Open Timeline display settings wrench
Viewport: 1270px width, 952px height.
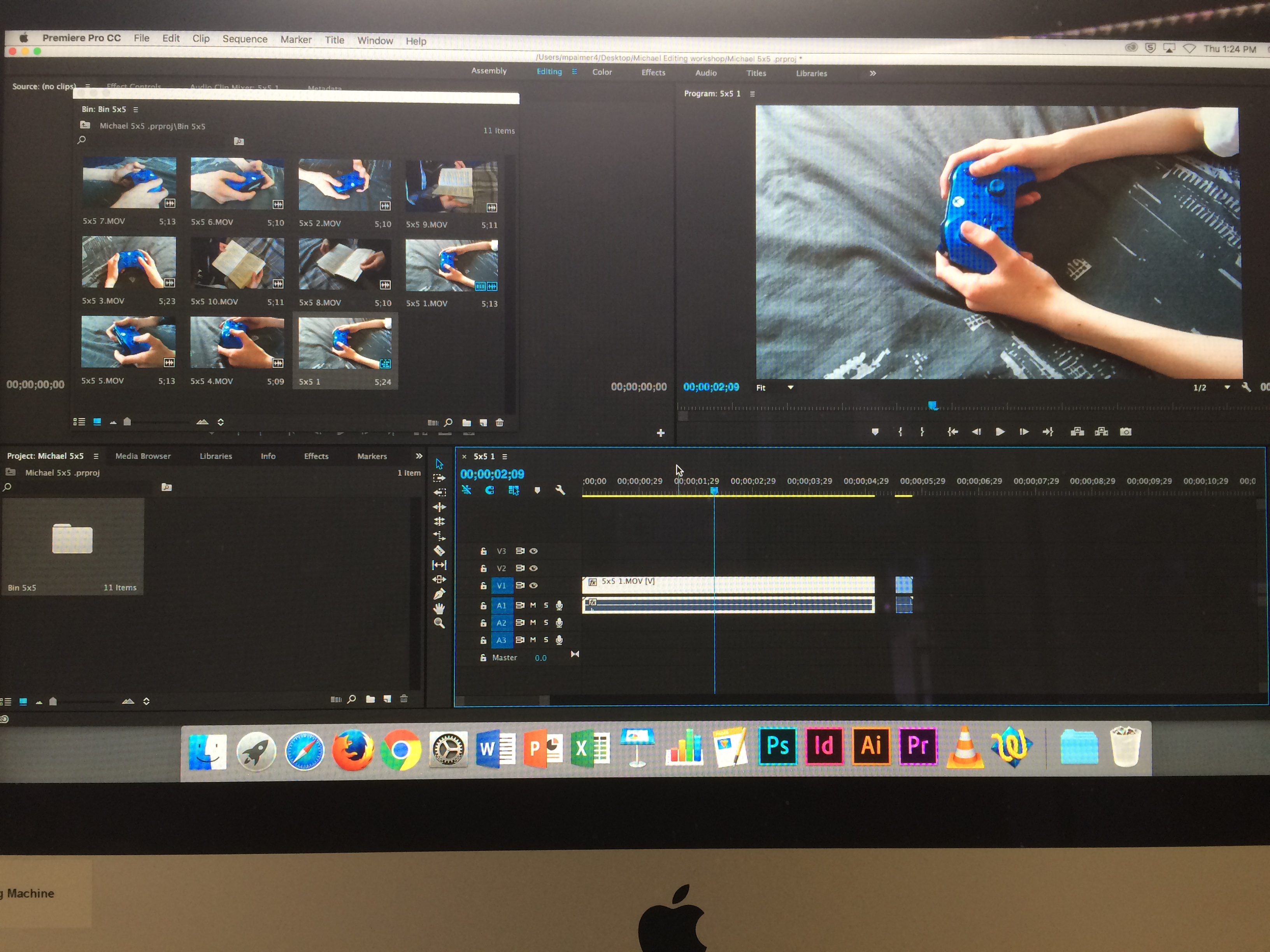560,490
